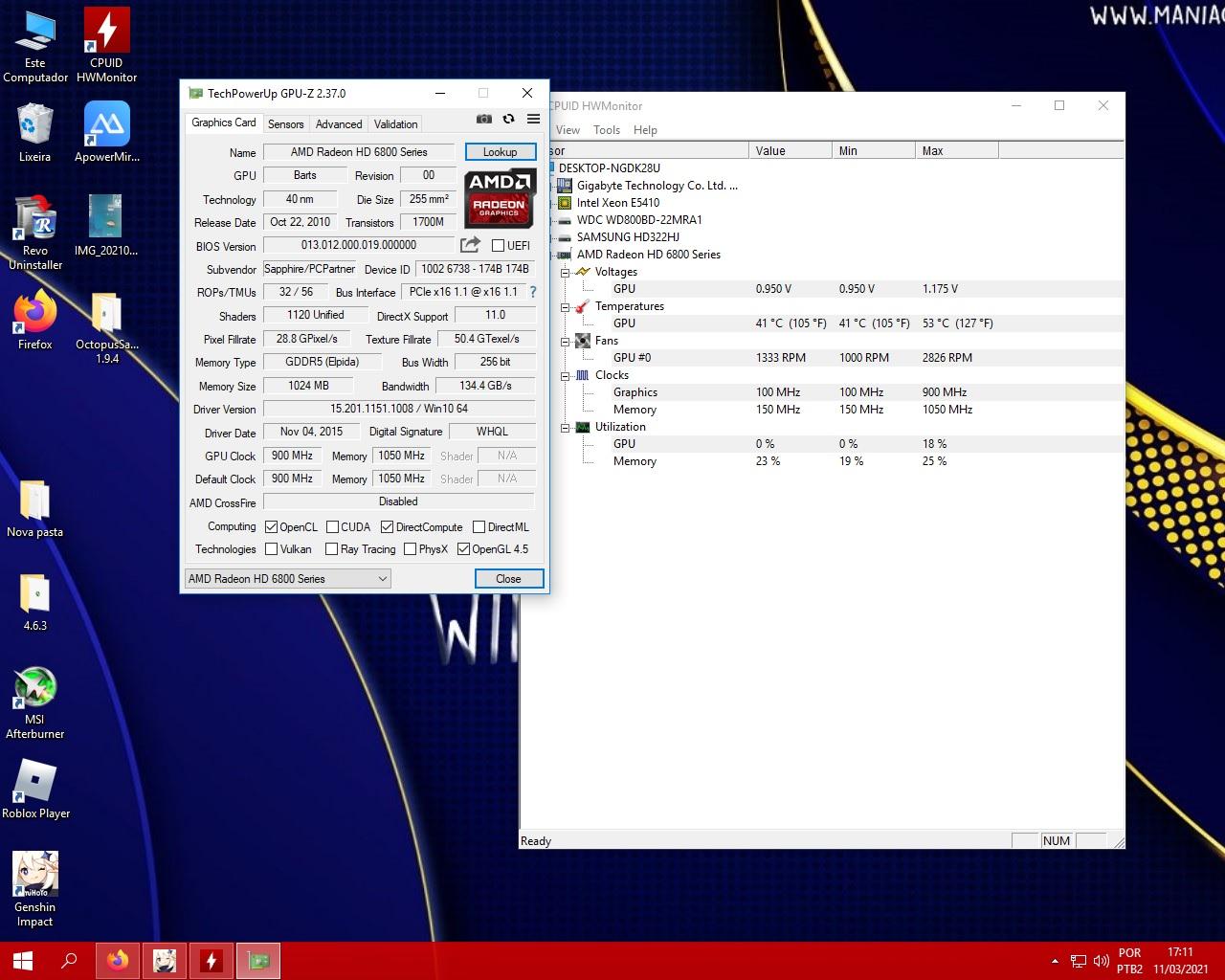1225x980 pixels.
Task: Select Intel Xeon E5410 tree item
Action: [x=617, y=203]
